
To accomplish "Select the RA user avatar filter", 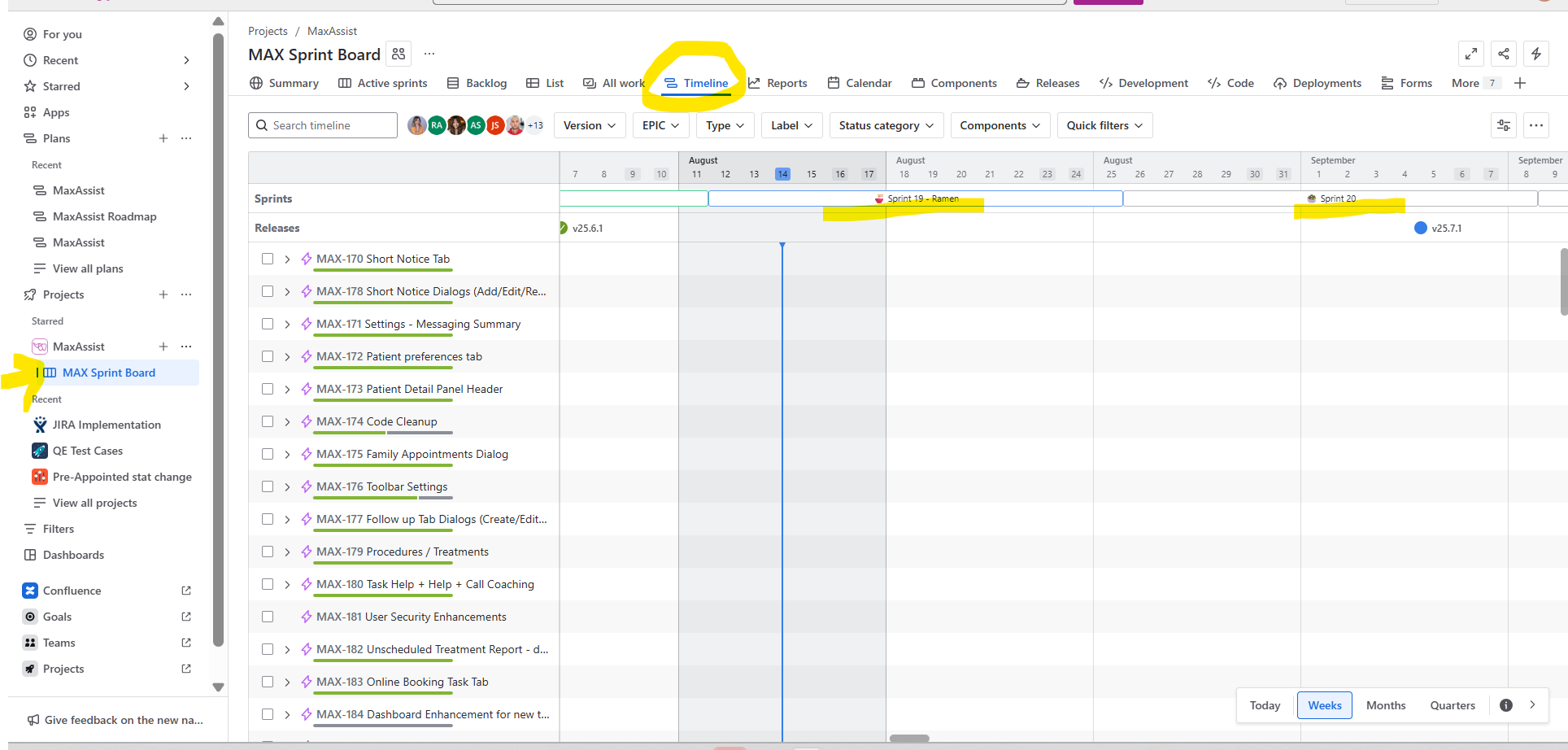I will point(437,125).
